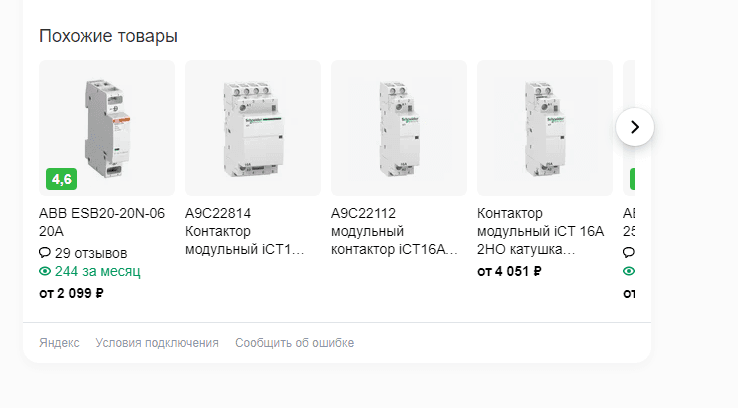
Task: Open the A9C22112 contactor product image
Action: 399,128
